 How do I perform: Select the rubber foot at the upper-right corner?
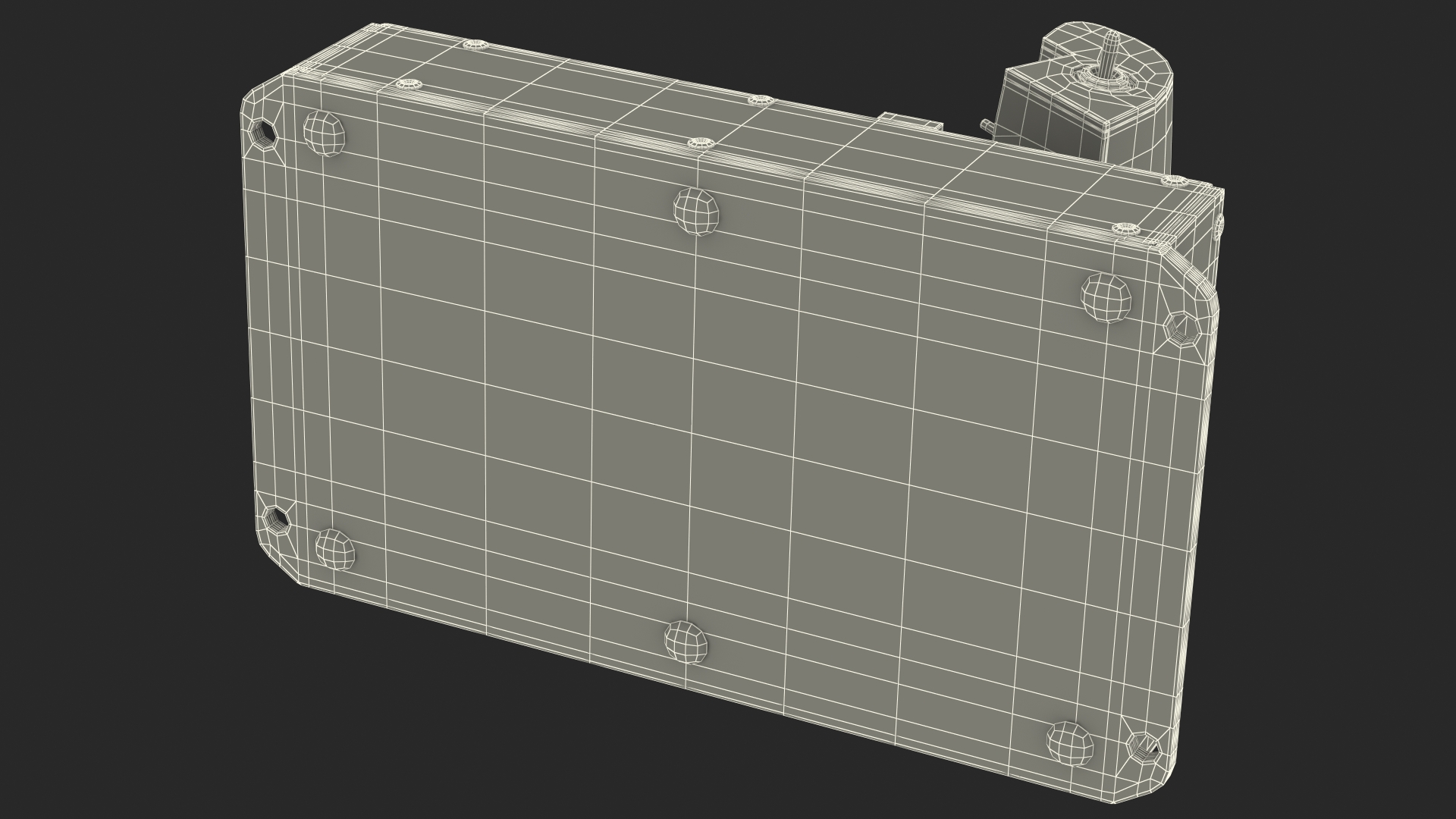(x=1106, y=298)
